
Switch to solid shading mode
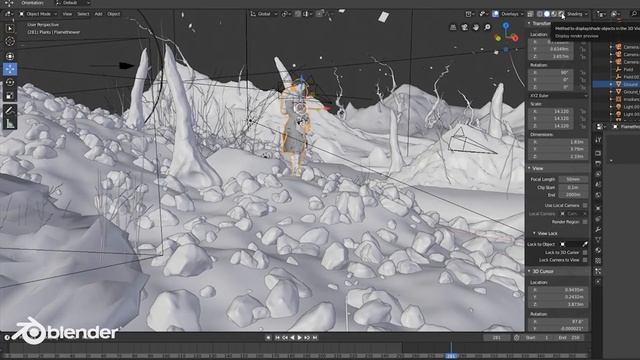pyautogui.click(x=547, y=14)
